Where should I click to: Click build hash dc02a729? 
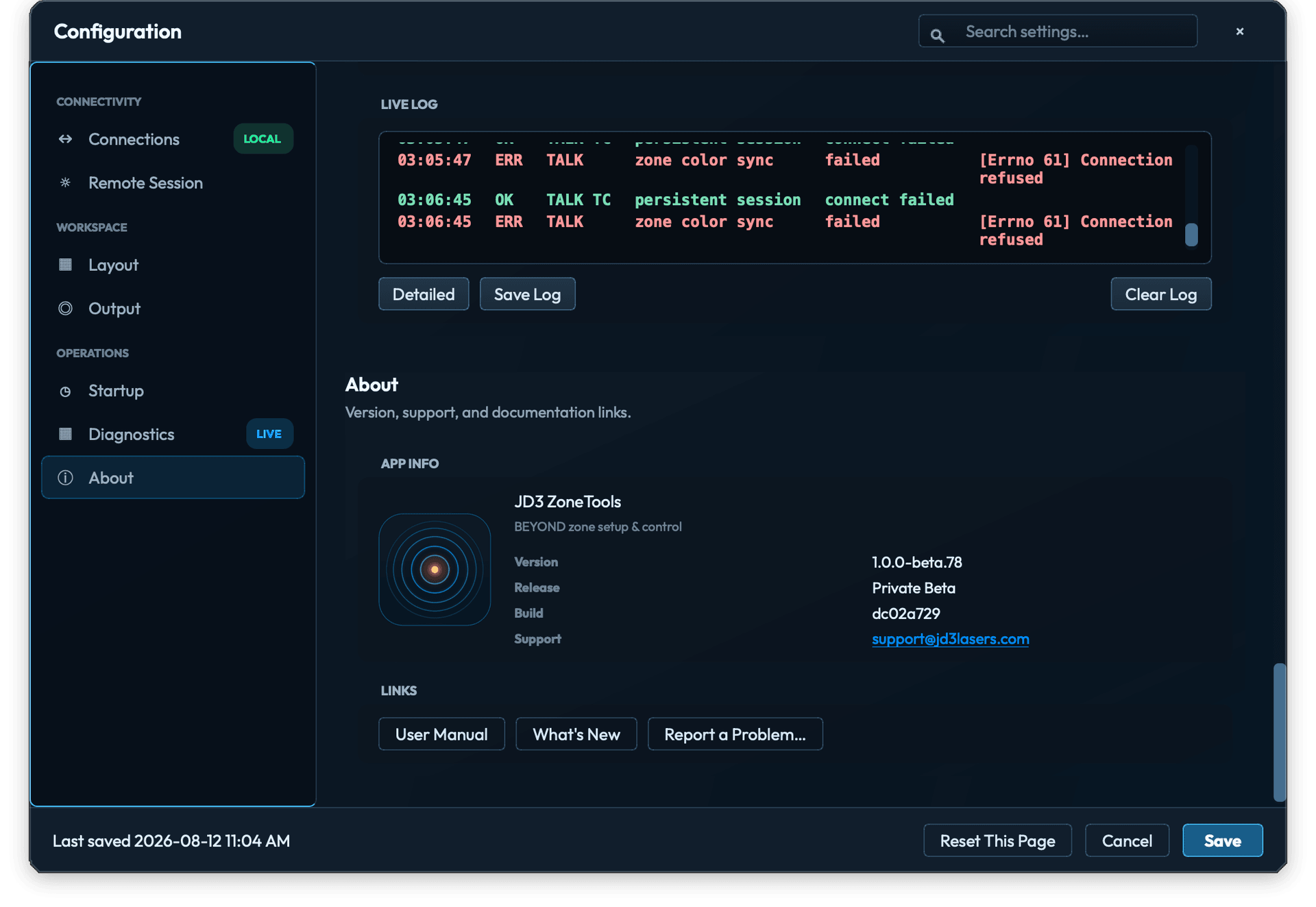point(905,614)
